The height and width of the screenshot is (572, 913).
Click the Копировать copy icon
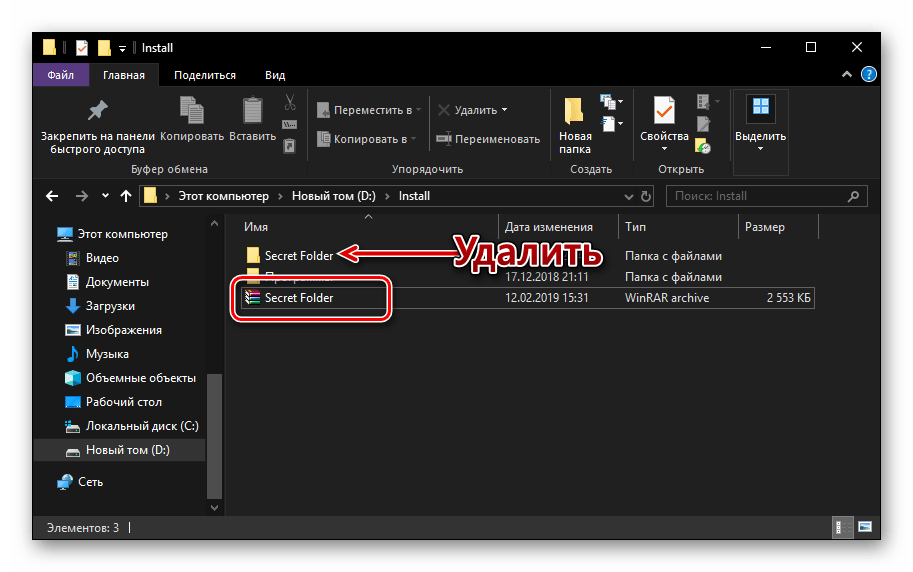point(192,111)
